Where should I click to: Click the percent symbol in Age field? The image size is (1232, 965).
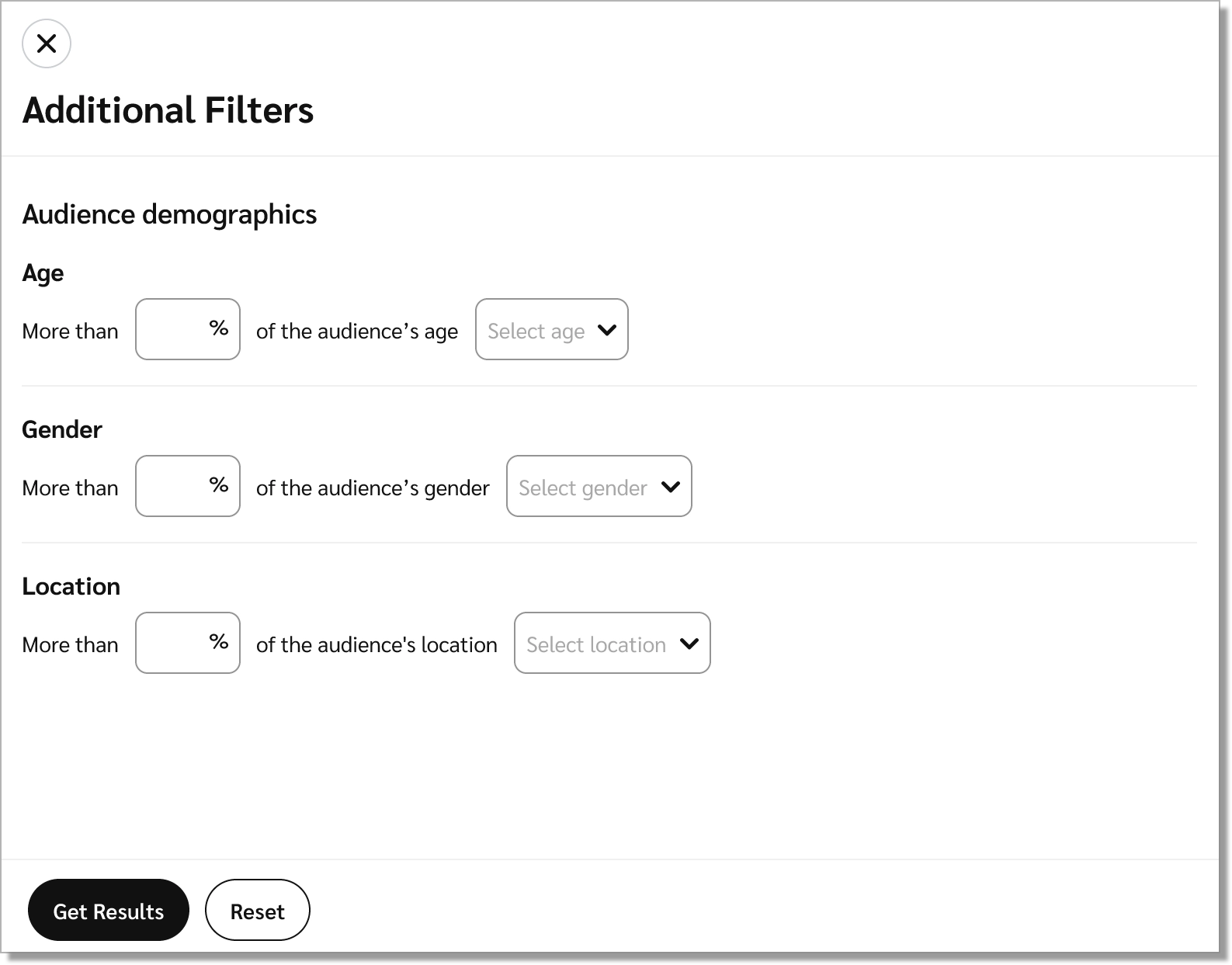(x=219, y=328)
